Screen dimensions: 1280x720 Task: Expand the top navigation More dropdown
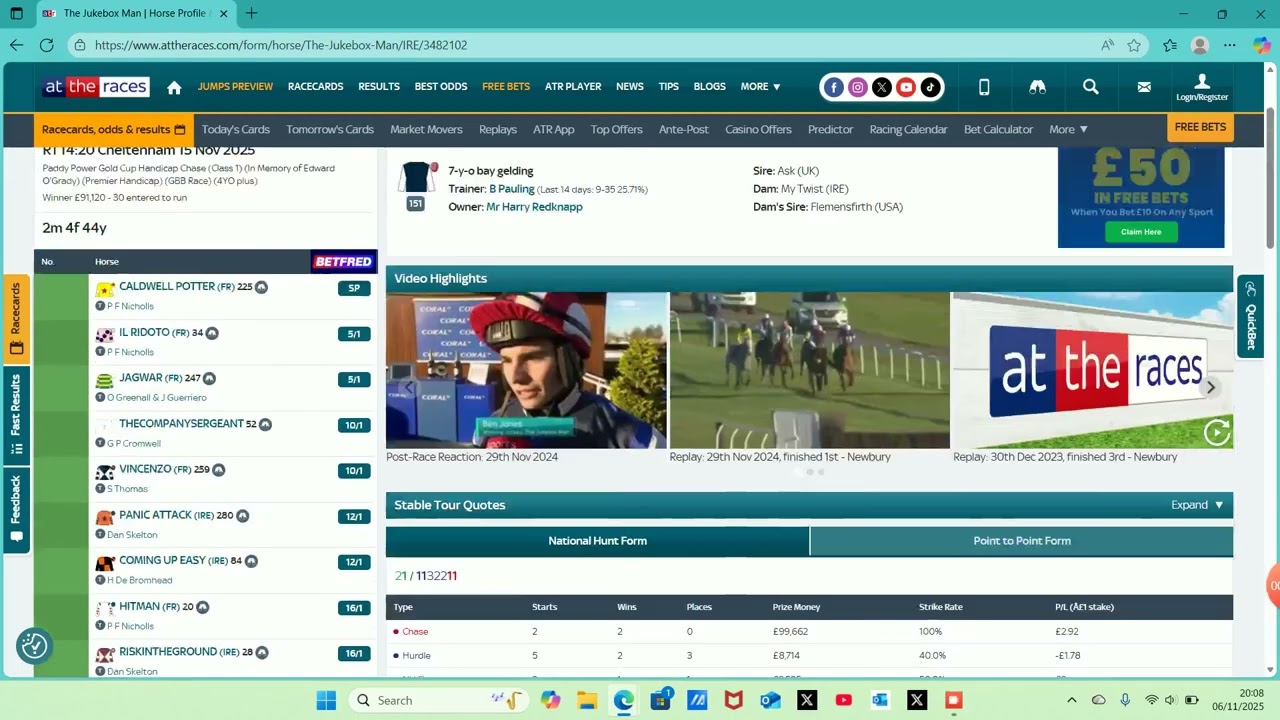click(x=760, y=87)
